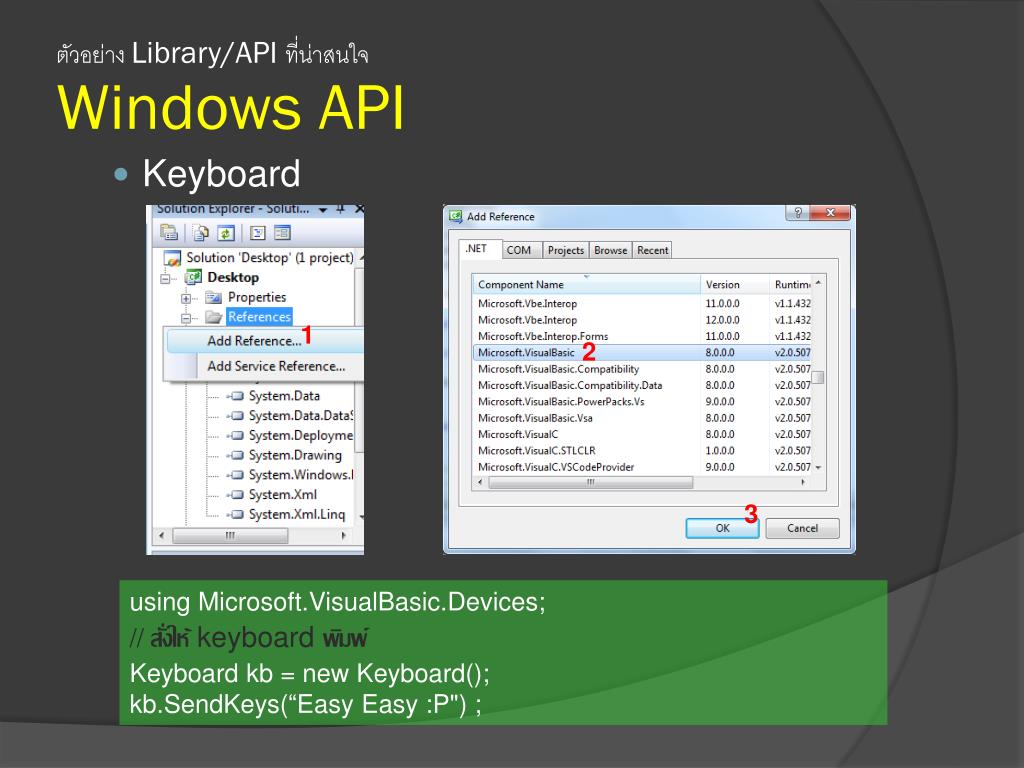Select Microsoft.VisualBasic.Vsa row

coord(642,418)
